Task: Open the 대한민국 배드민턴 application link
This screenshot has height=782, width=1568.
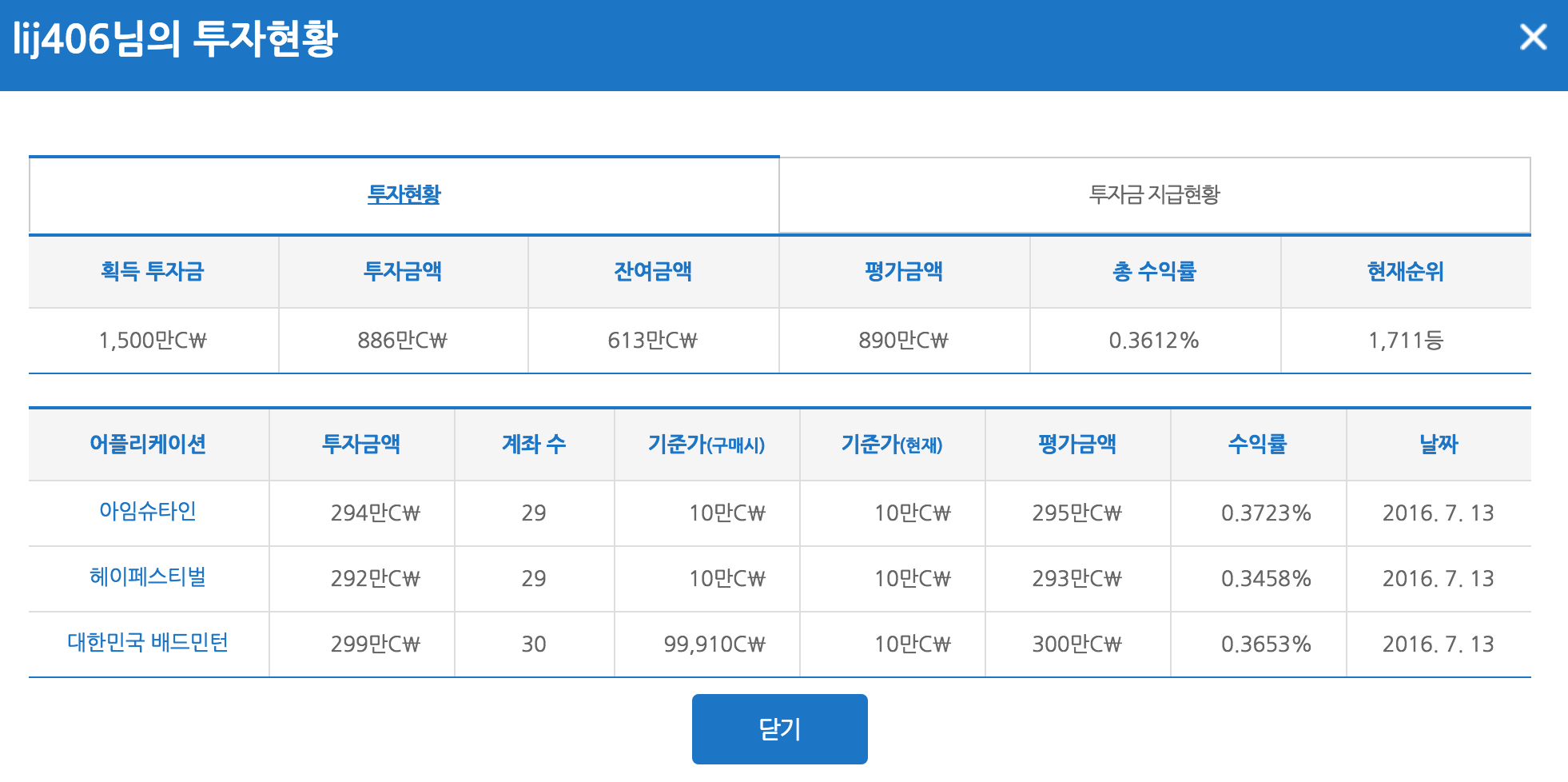Action: (x=148, y=642)
